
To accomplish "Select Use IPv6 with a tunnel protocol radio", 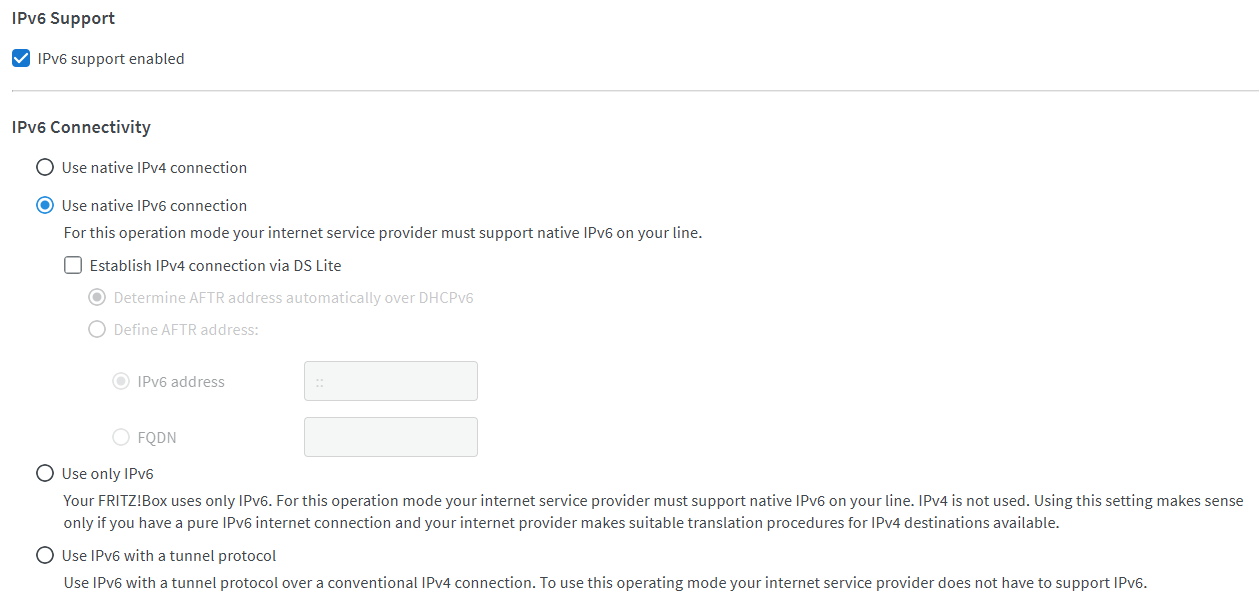I will (45, 556).
